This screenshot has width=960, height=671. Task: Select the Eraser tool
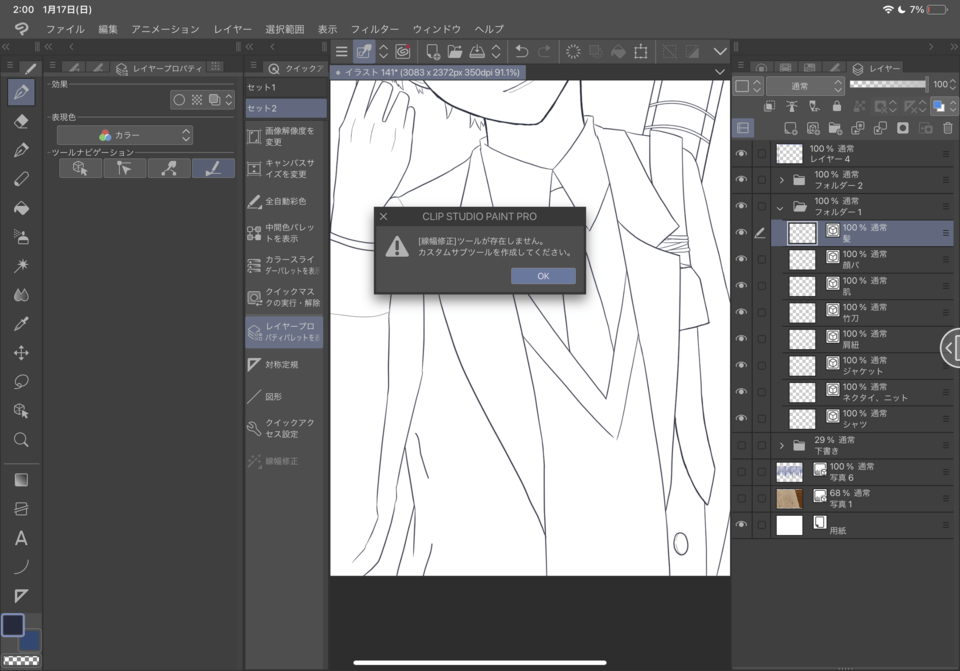click(x=21, y=122)
